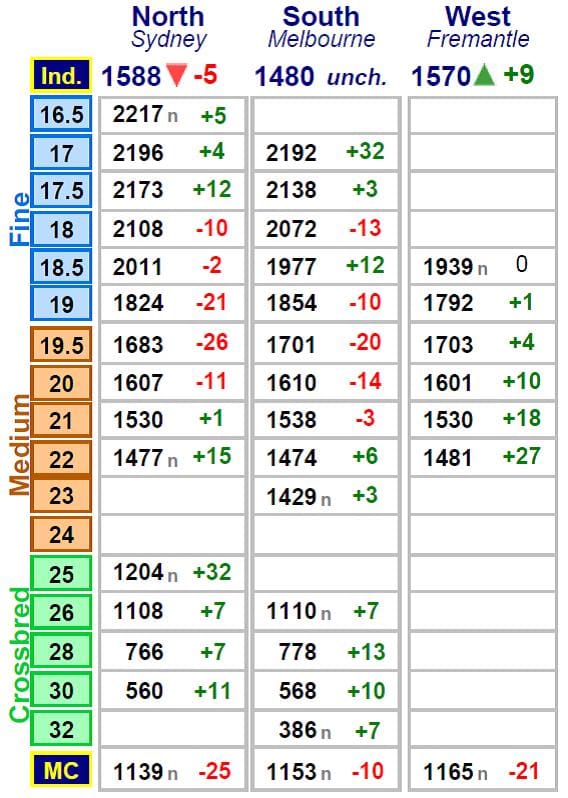
Task: Click the red down-triangle beside 1588
Action: coord(176,75)
